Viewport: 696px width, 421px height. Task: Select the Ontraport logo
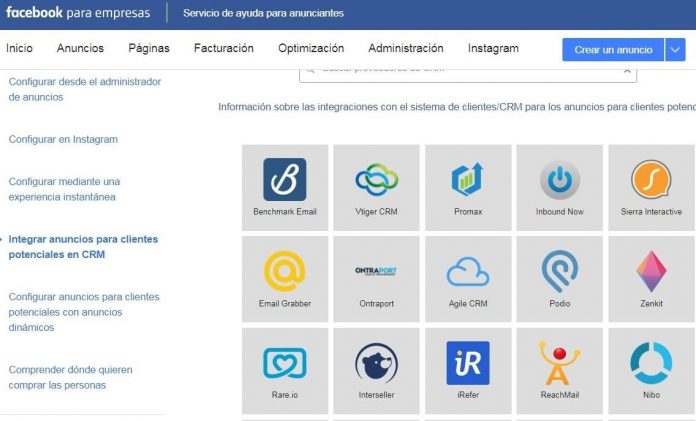[x=376, y=271]
